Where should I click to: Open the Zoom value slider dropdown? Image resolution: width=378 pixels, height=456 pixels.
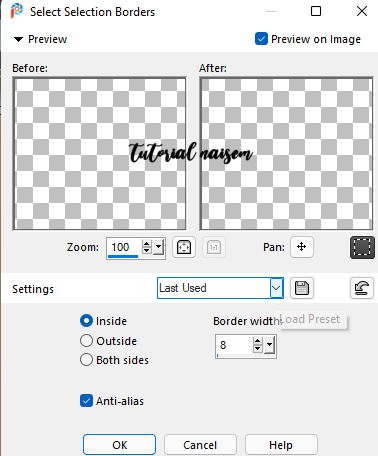pyautogui.click(x=159, y=247)
